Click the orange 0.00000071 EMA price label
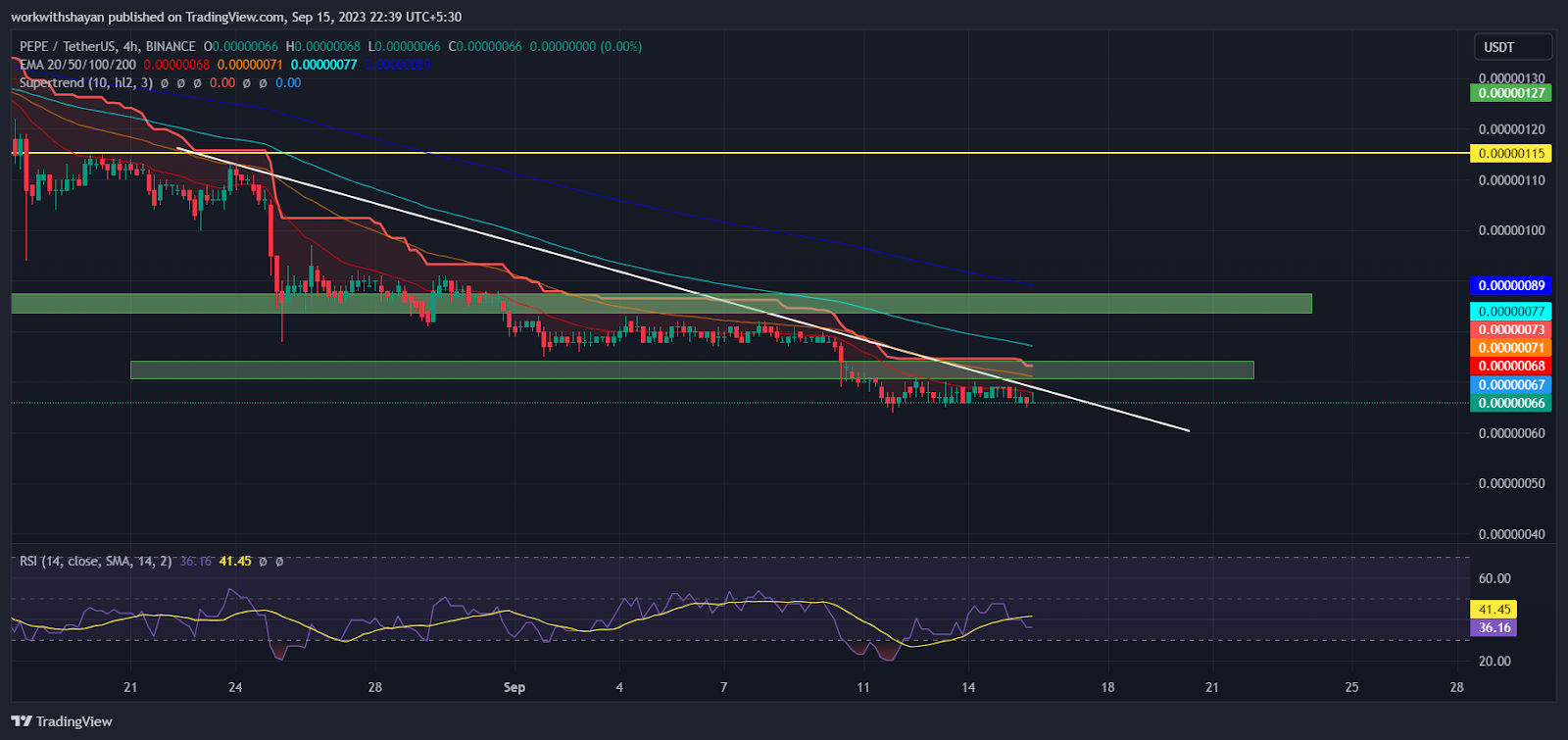Viewport: 1568px width, 740px height. 1510,348
